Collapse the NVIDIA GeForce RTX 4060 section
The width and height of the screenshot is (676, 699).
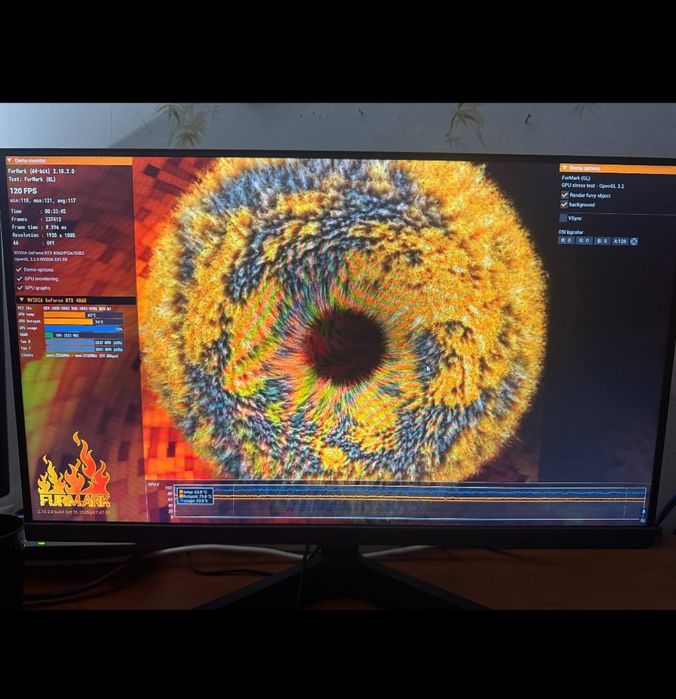point(21,300)
